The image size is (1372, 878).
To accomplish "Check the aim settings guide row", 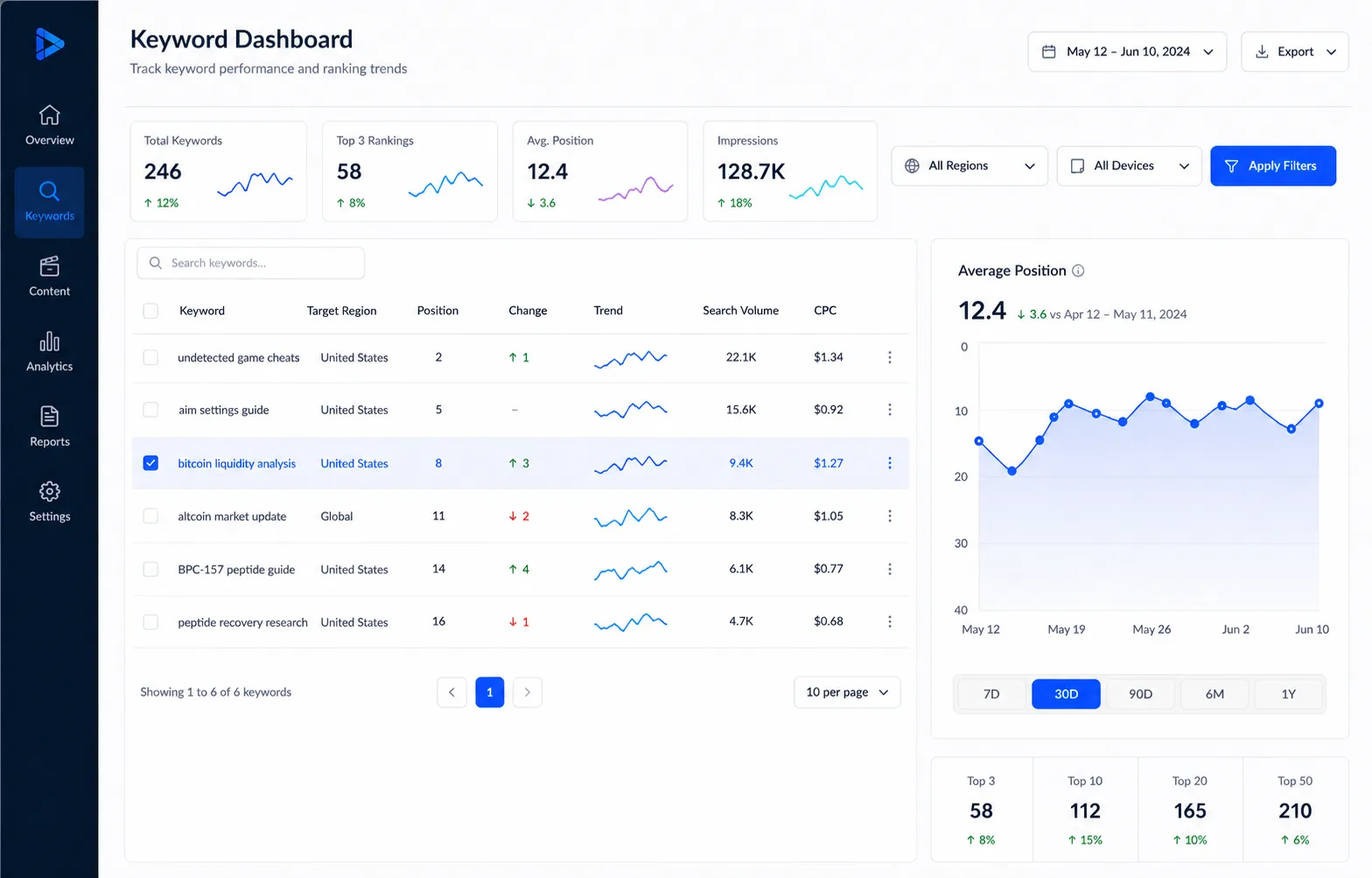I will [x=150, y=410].
